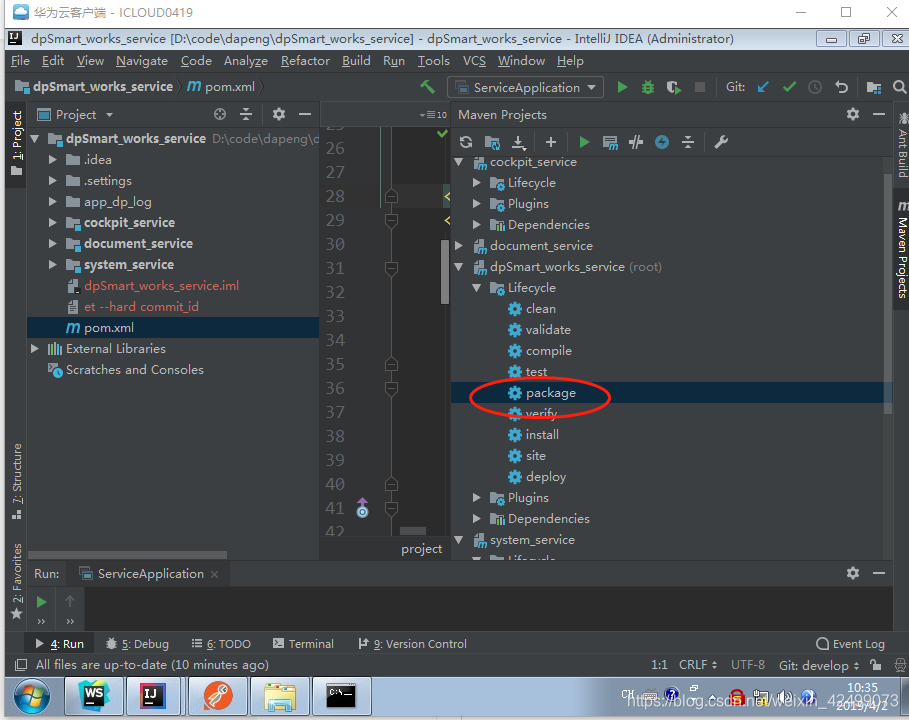Generate sources and update folders icon
This screenshot has width=909, height=720.
[x=492, y=142]
